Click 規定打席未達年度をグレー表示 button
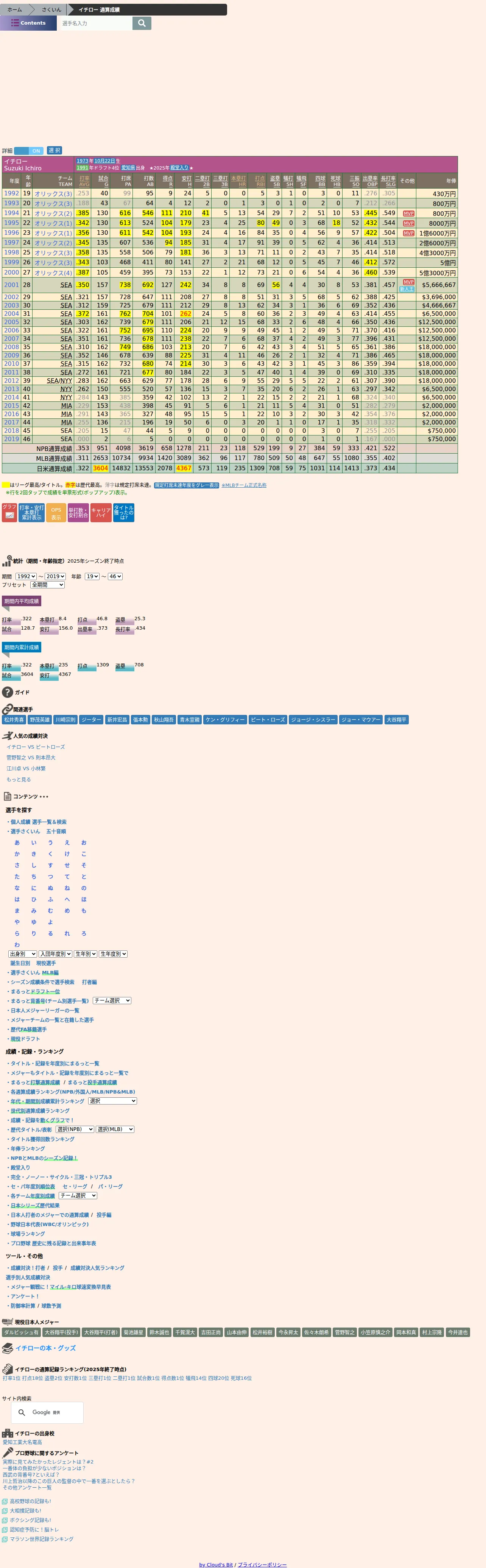Viewport: 486px width, 1568px height. (x=186, y=485)
